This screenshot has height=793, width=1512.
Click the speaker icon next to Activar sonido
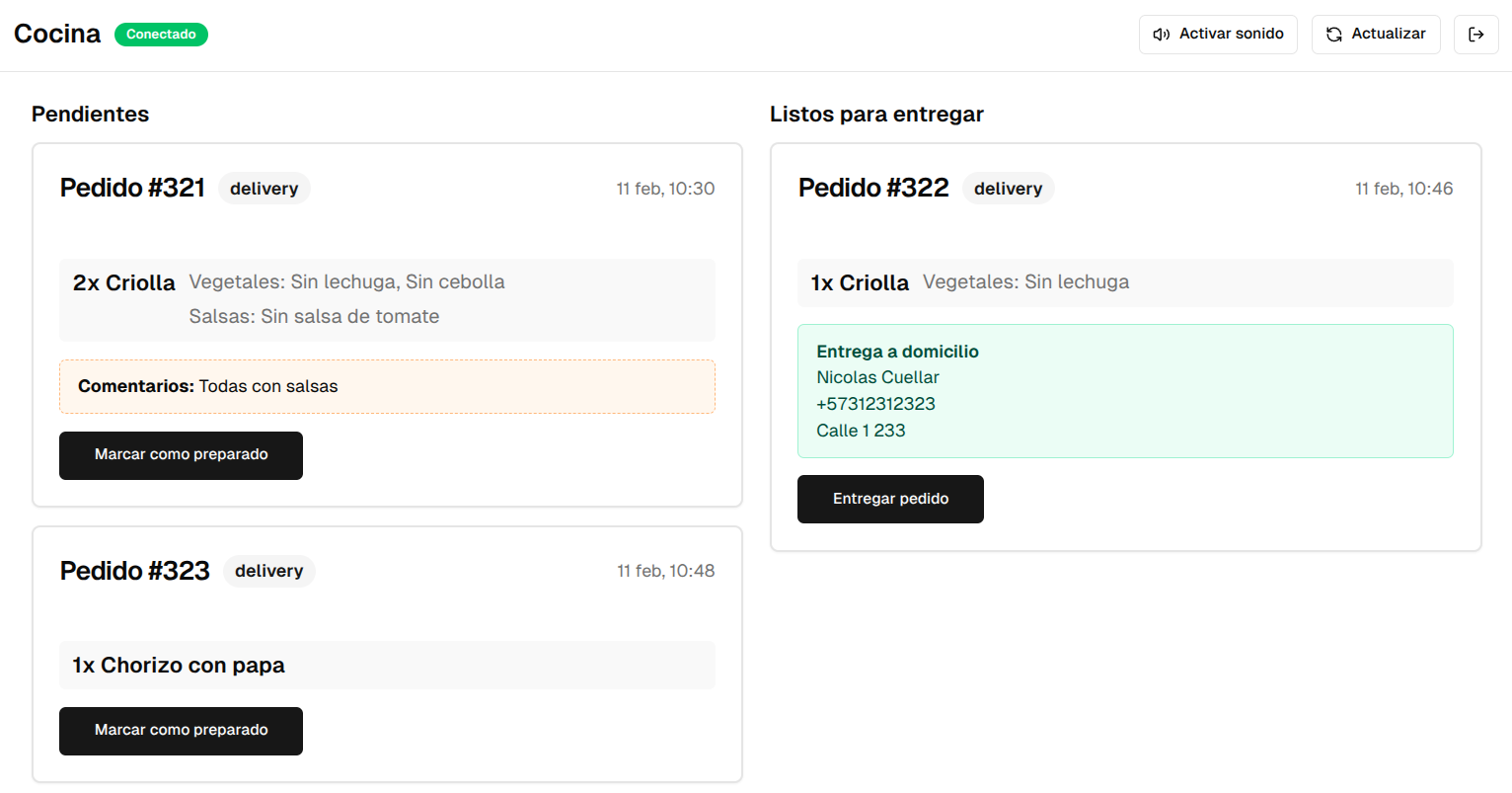click(x=1160, y=34)
